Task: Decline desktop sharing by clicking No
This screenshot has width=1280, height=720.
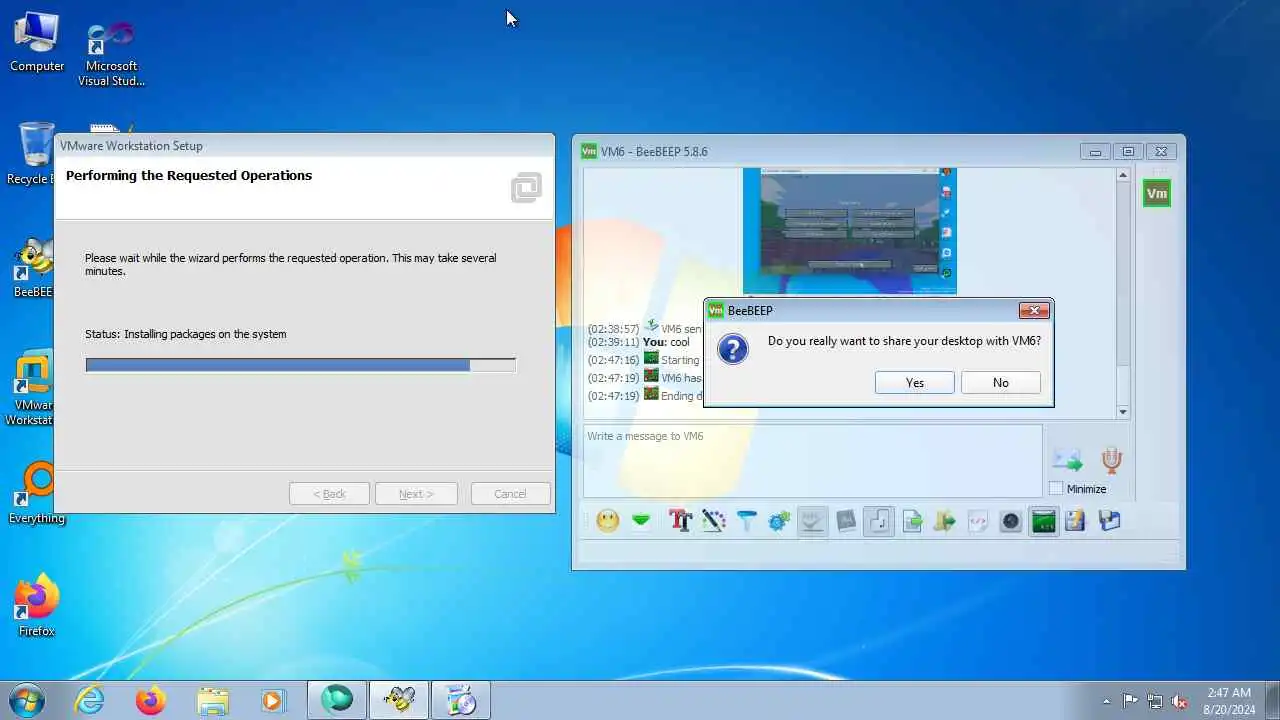Action: (x=1000, y=383)
